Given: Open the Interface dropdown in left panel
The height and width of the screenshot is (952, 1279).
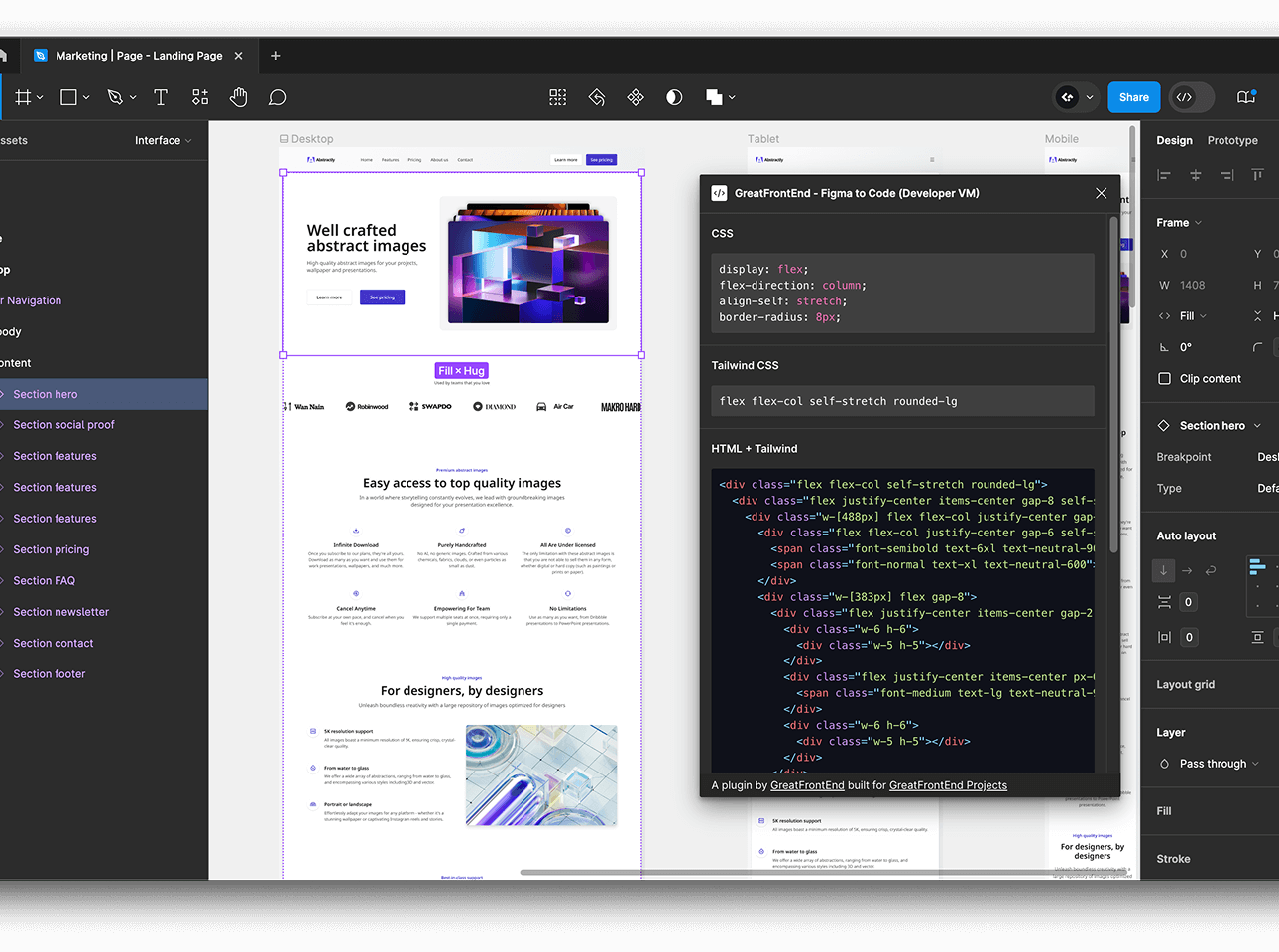Looking at the screenshot, I should point(163,141).
